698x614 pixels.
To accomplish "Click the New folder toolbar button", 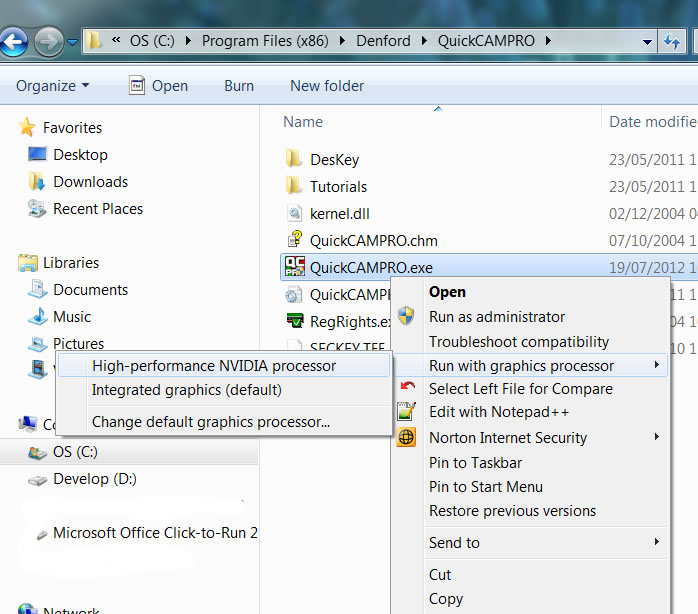I will (x=327, y=86).
